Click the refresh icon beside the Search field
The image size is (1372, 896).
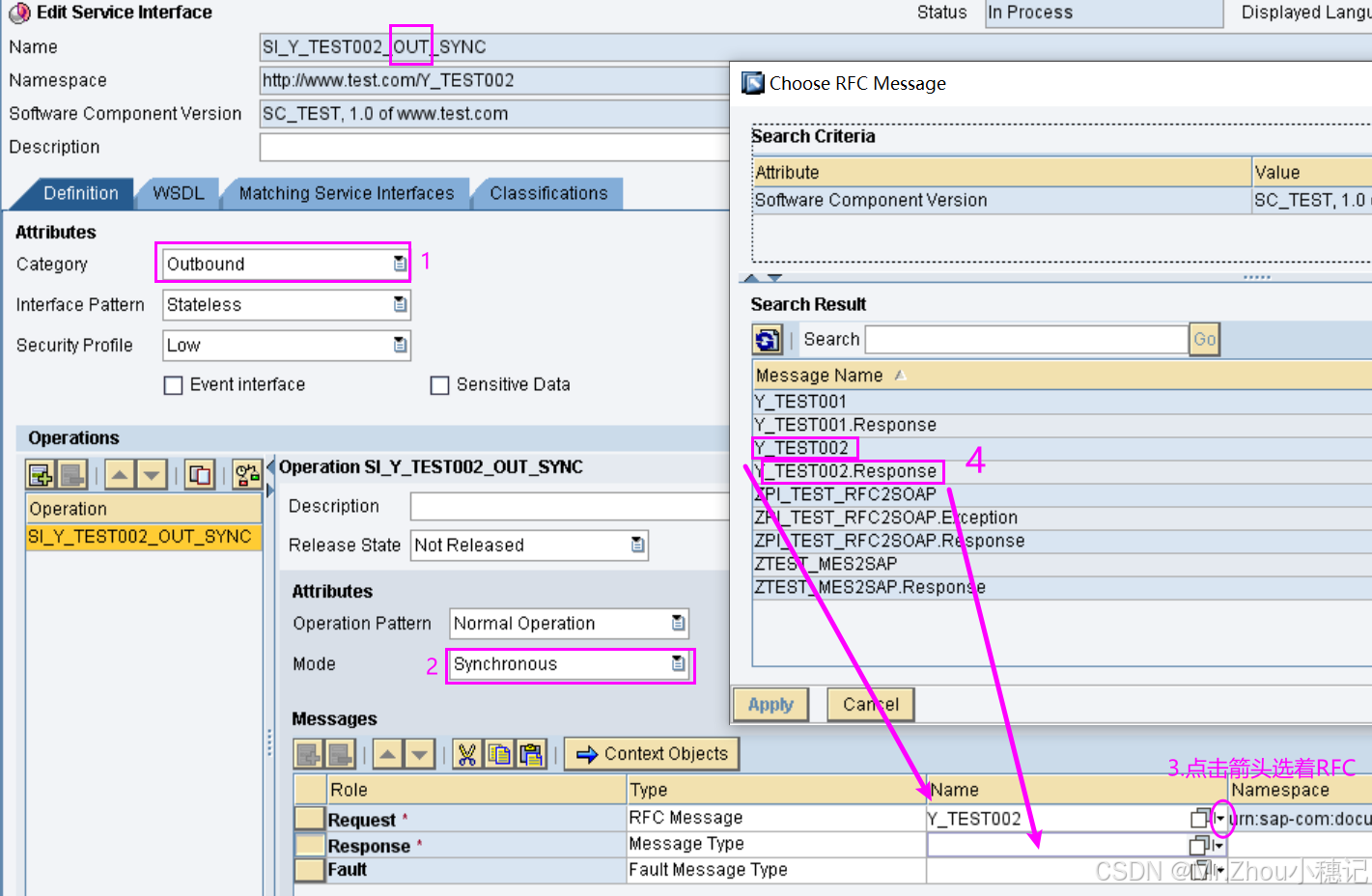pos(768,339)
